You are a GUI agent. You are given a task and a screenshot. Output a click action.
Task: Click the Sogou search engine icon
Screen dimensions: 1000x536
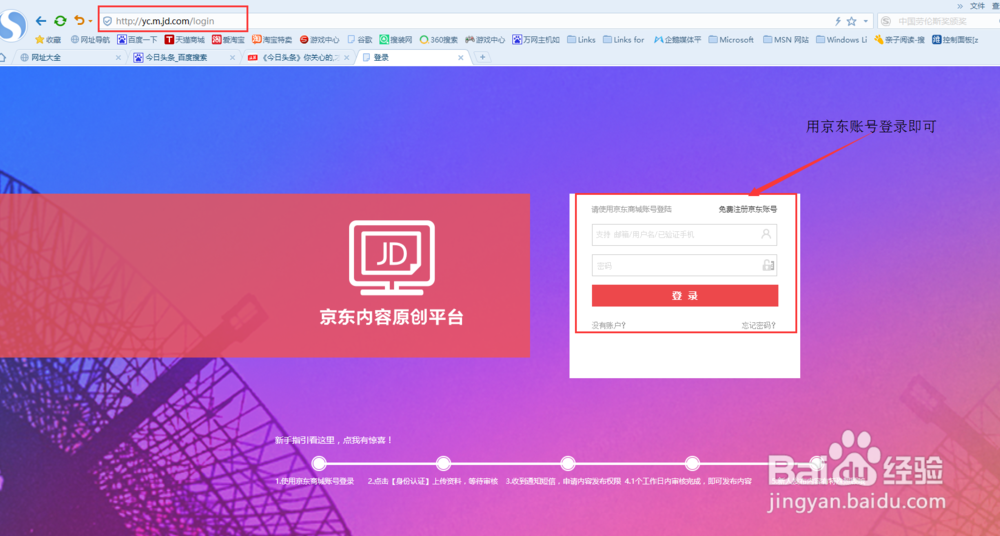tap(885, 21)
